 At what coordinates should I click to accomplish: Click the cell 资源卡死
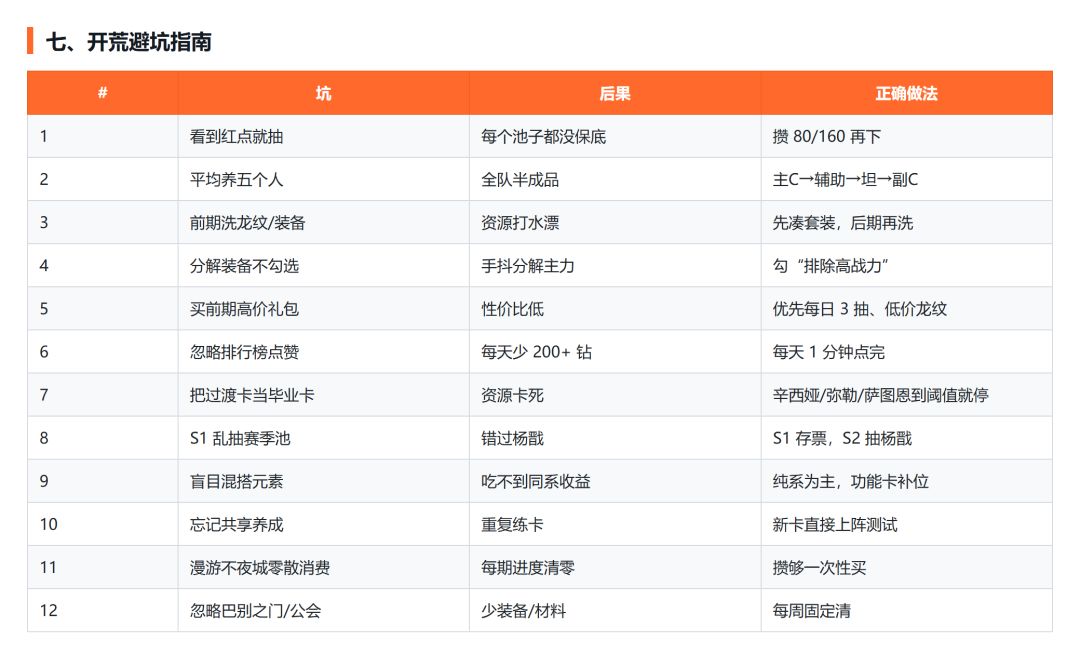pos(615,395)
